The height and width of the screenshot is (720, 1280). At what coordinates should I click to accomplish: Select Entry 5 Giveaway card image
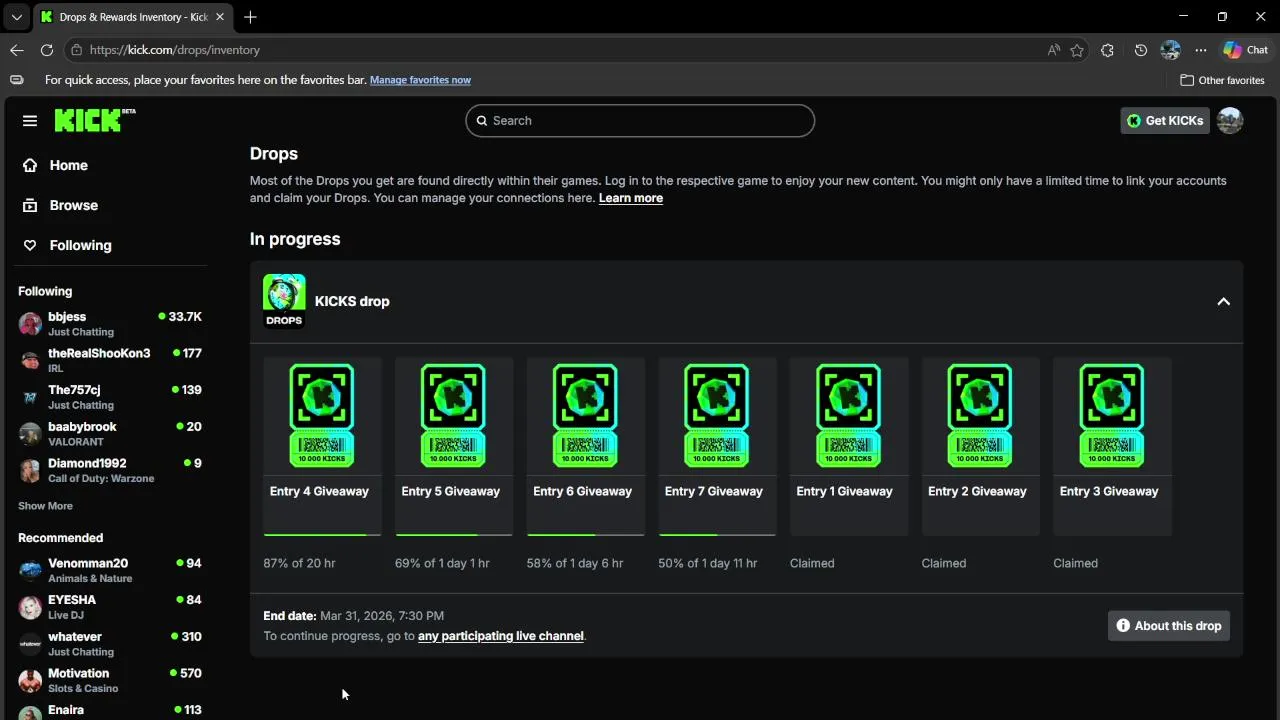453,415
